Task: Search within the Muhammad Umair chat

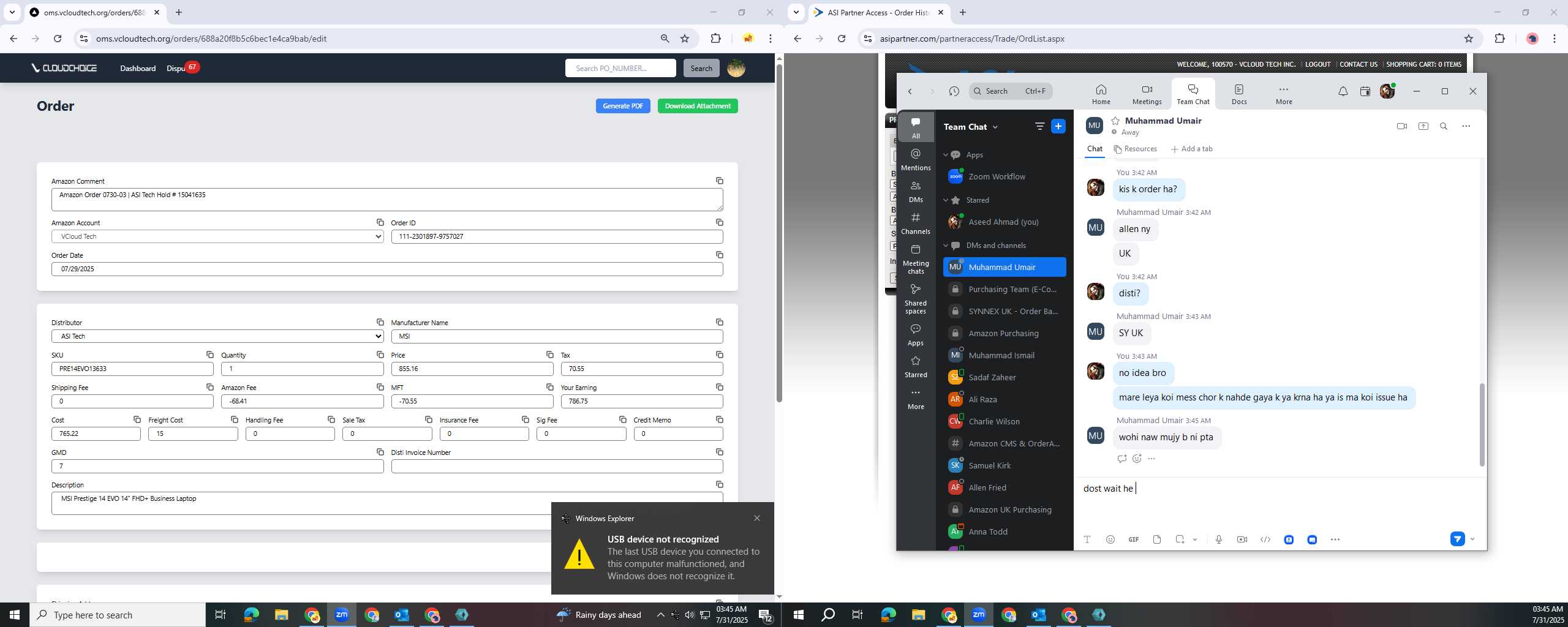Action: click(1444, 126)
